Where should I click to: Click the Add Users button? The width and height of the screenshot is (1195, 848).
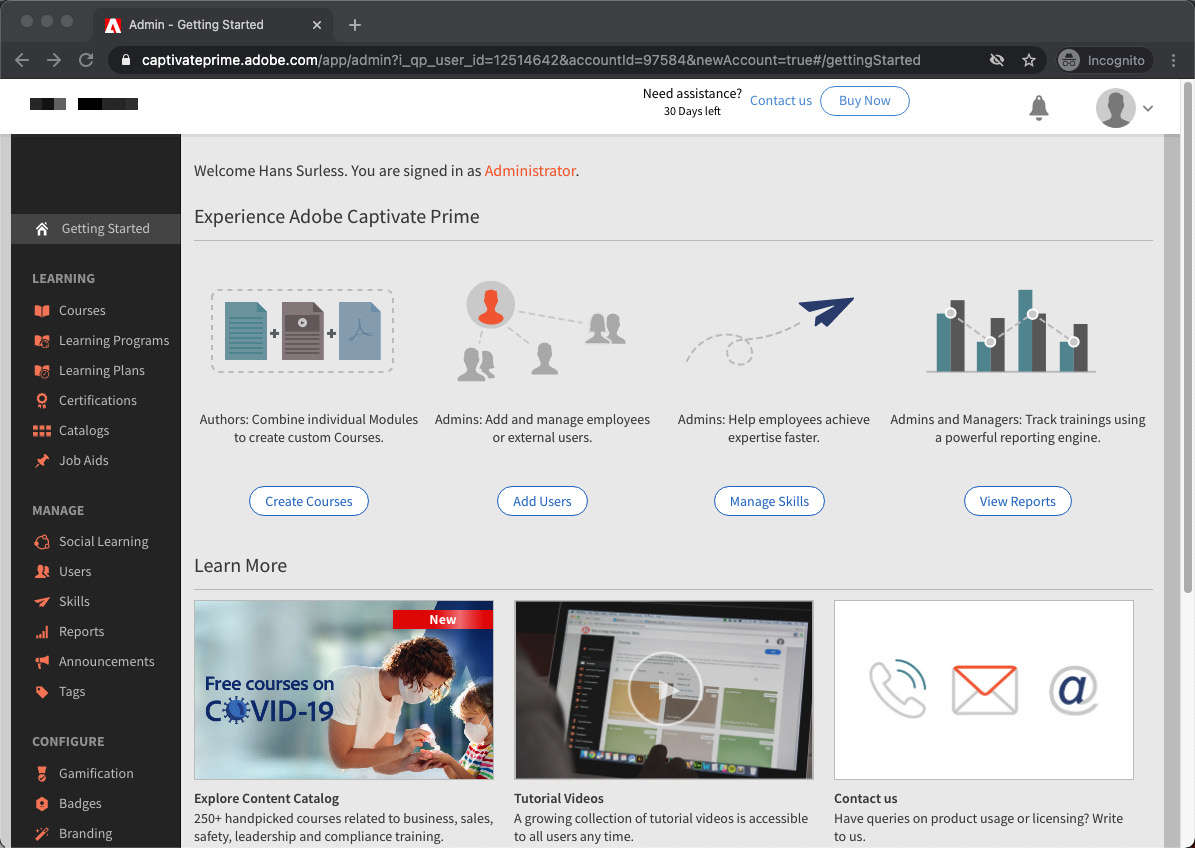click(x=542, y=501)
